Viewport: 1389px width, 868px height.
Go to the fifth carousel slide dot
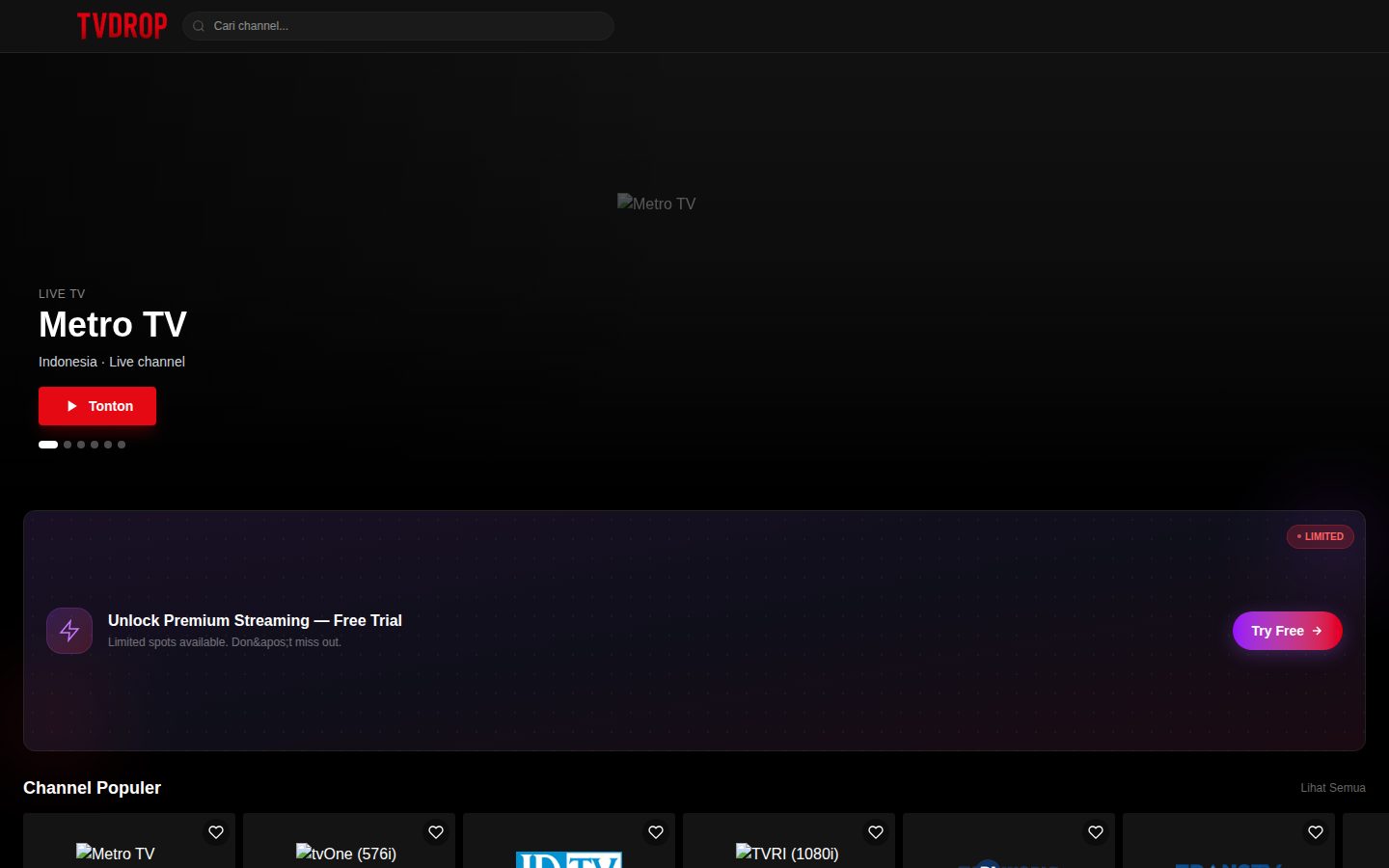[108, 445]
